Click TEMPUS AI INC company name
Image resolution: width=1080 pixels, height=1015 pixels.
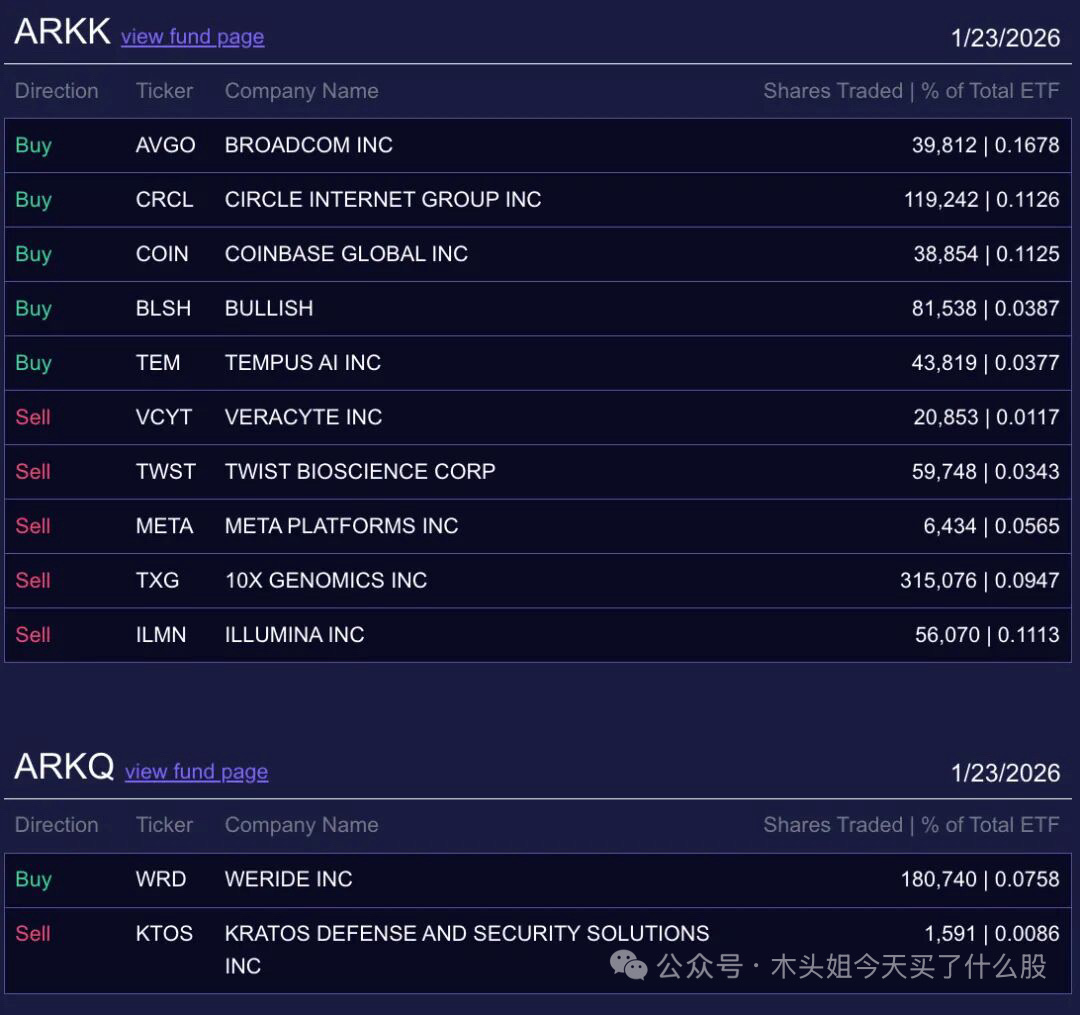[x=303, y=363]
